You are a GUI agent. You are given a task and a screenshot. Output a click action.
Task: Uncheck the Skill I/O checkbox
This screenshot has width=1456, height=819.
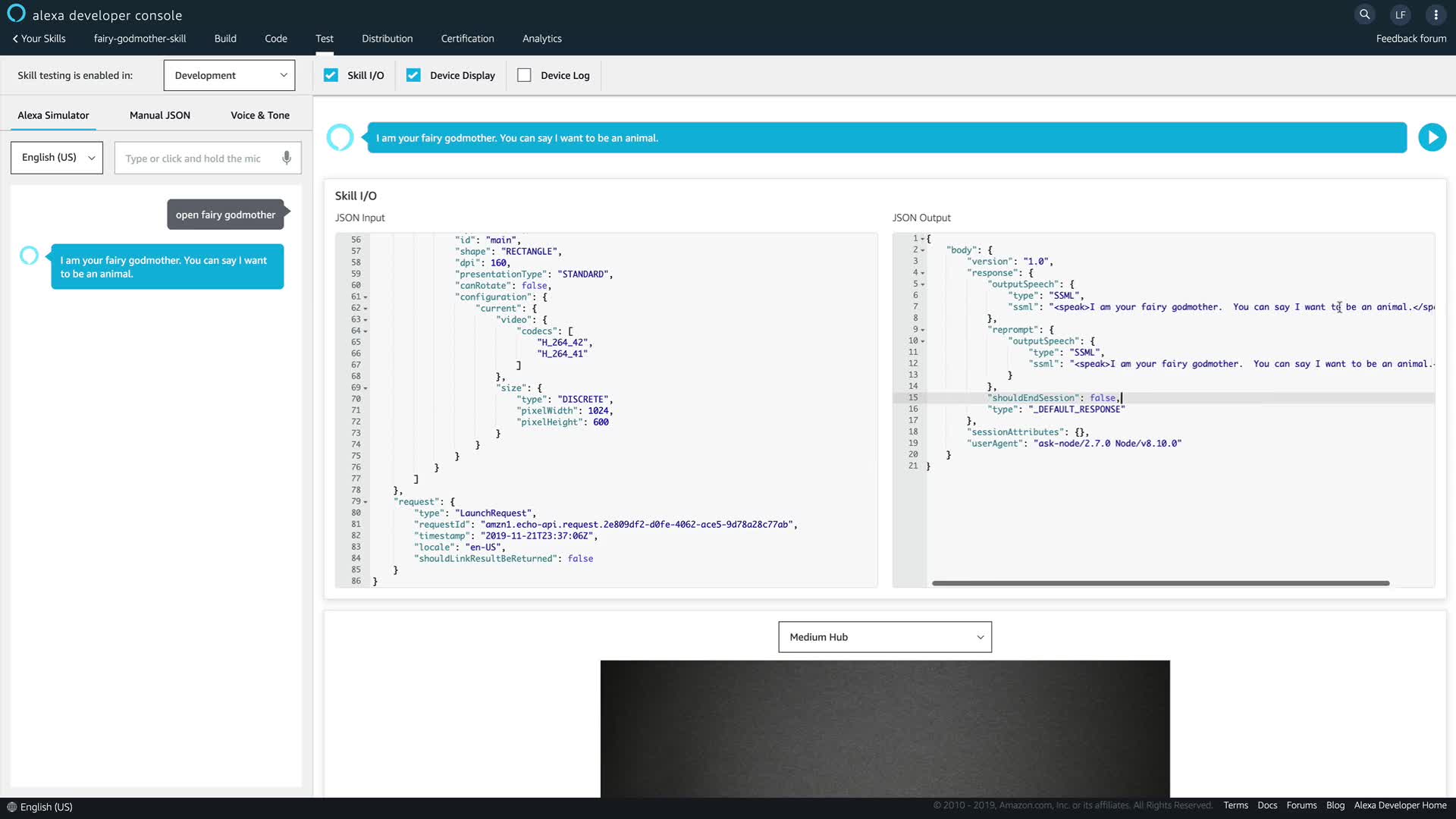click(x=331, y=75)
